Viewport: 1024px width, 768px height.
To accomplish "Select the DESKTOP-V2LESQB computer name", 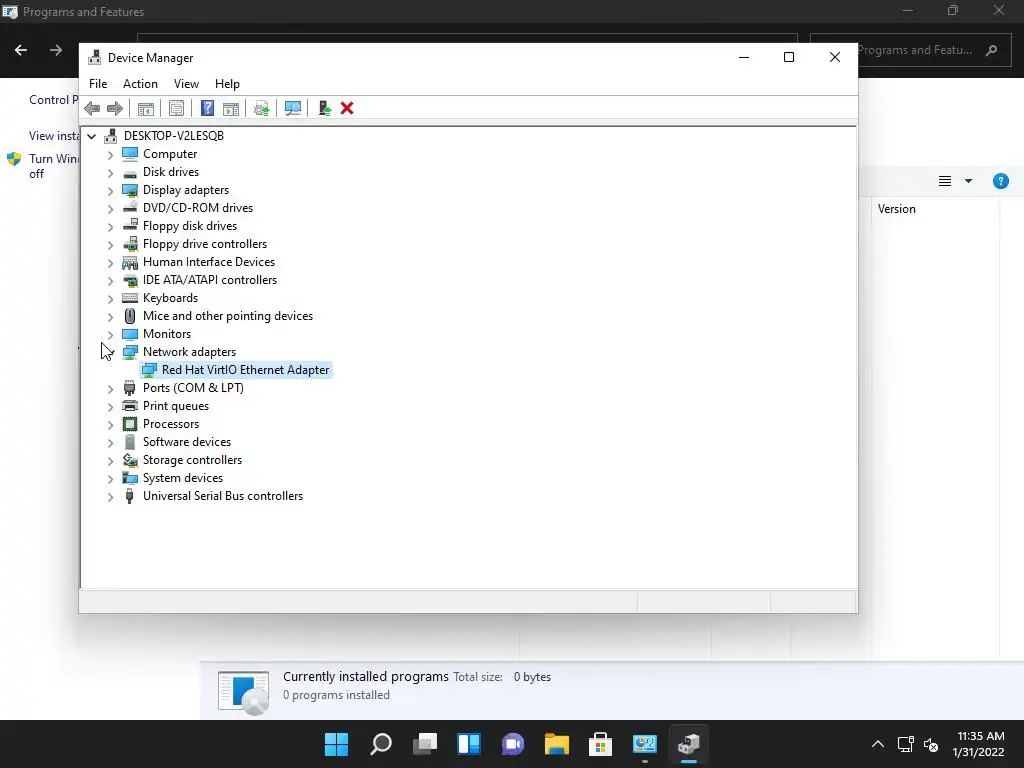I will click(174, 136).
